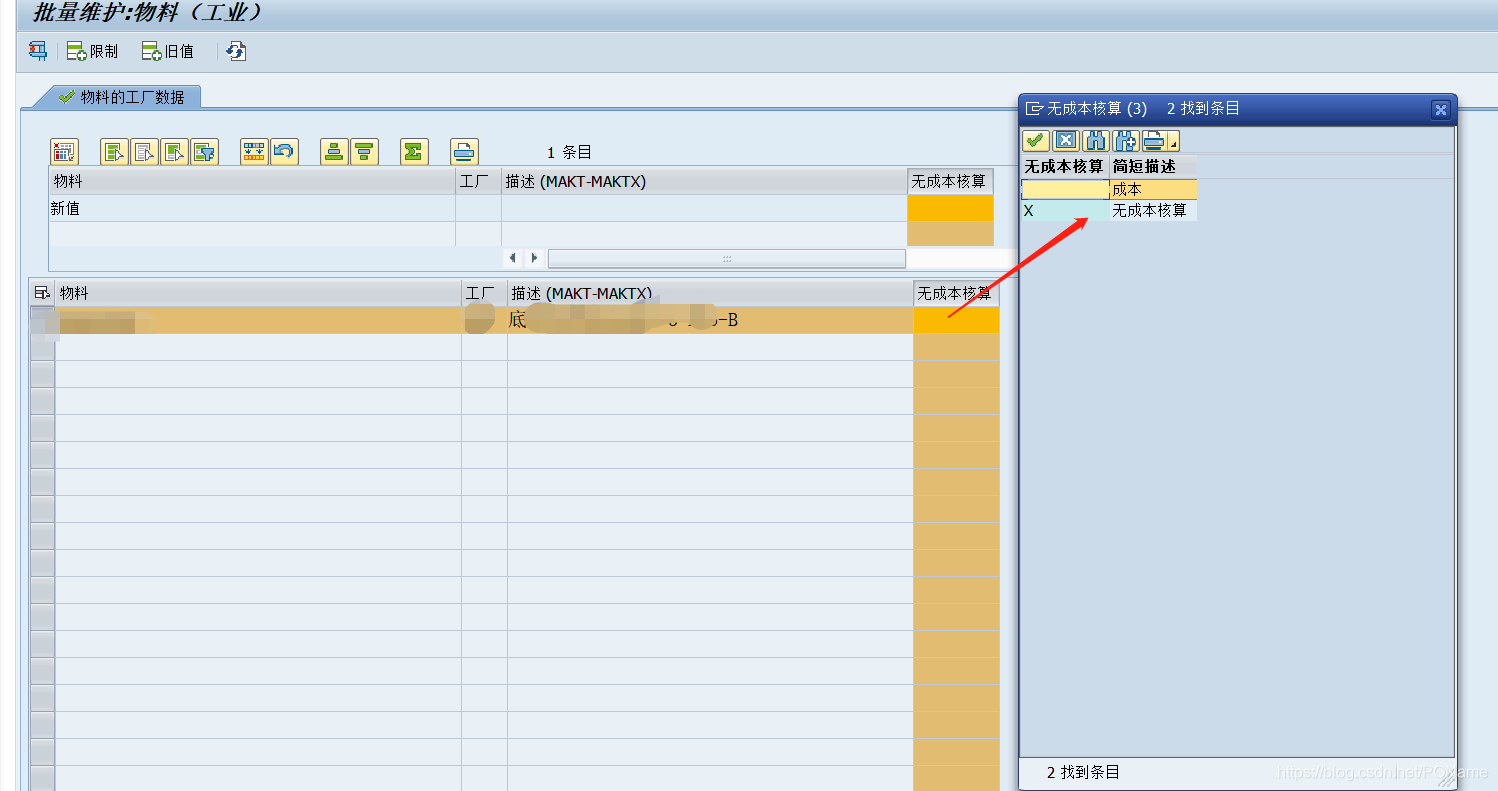Viewport: 1498px width, 791px height.
Task: Select the X value cell in the popup list
Action: pos(1065,211)
